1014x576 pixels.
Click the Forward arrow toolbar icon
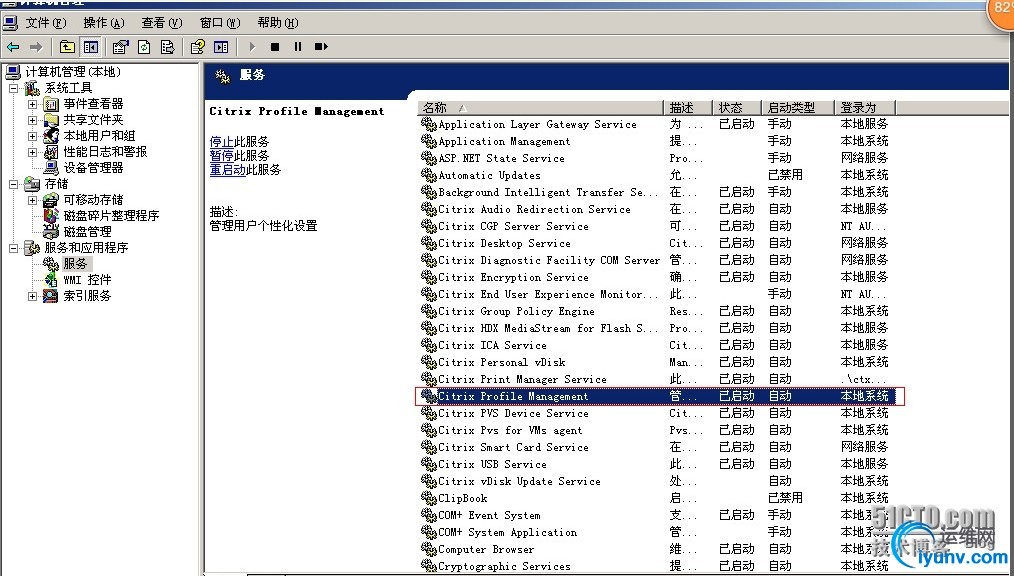pyautogui.click(x=36, y=47)
